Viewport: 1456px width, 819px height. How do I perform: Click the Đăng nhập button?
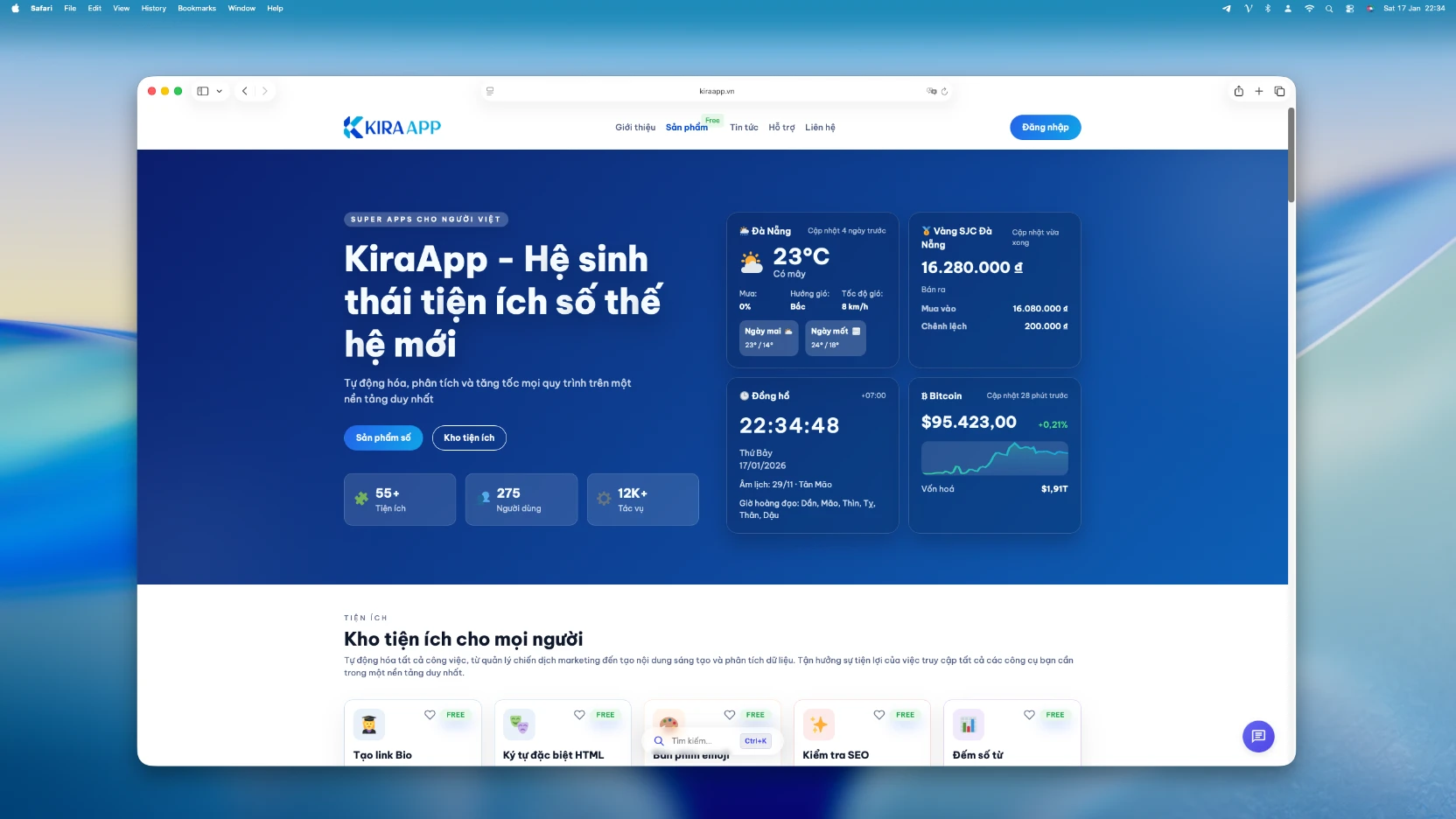click(1045, 127)
